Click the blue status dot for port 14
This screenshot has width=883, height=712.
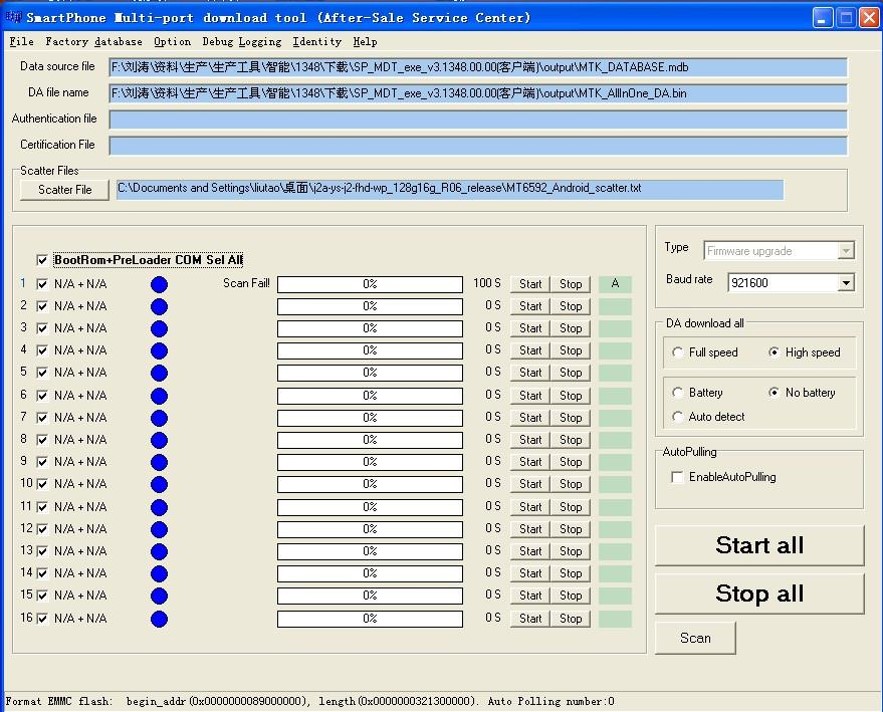[x=159, y=573]
